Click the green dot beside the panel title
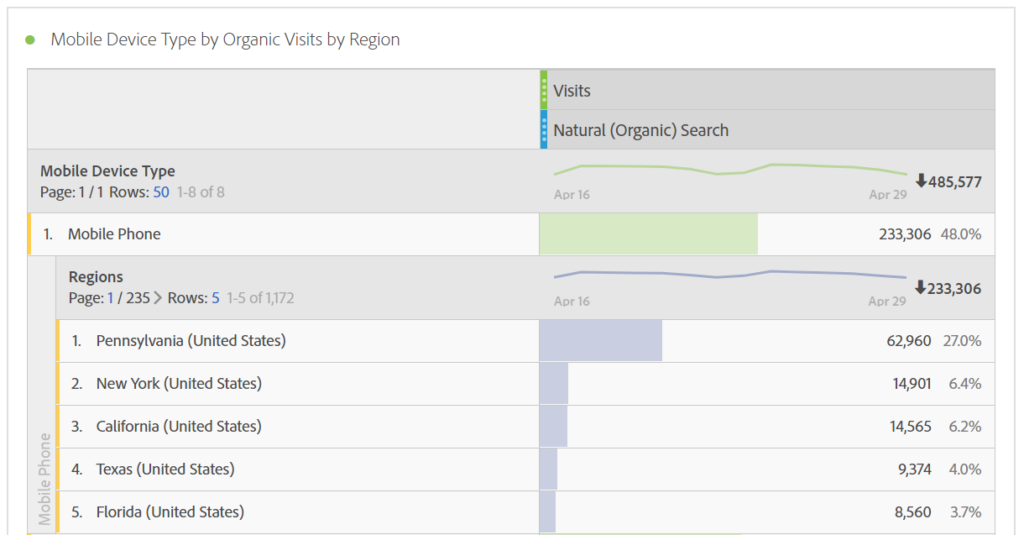The image size is (1024, 535). click(30, 40)
